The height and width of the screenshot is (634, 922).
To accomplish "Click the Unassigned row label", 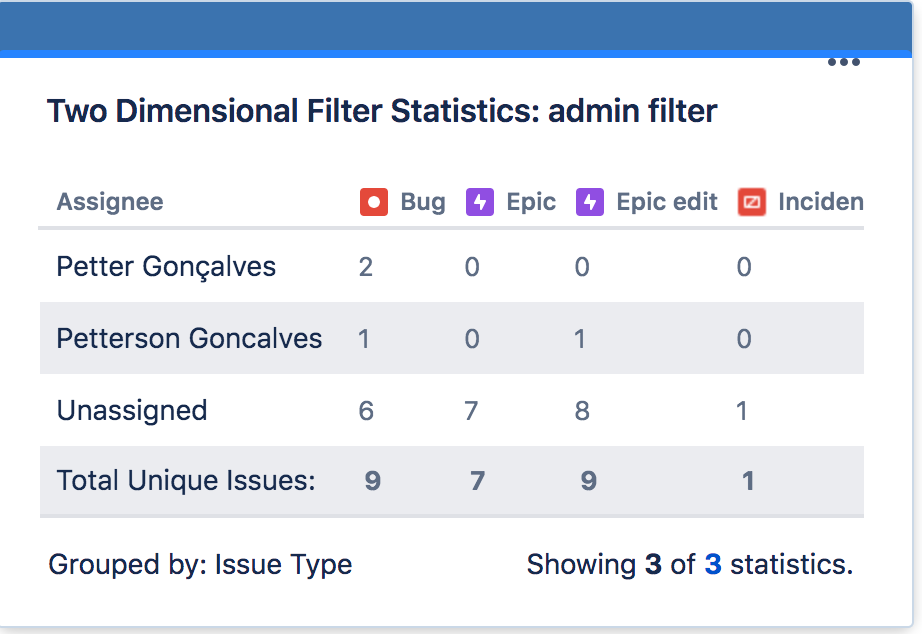I will [131, 410].
